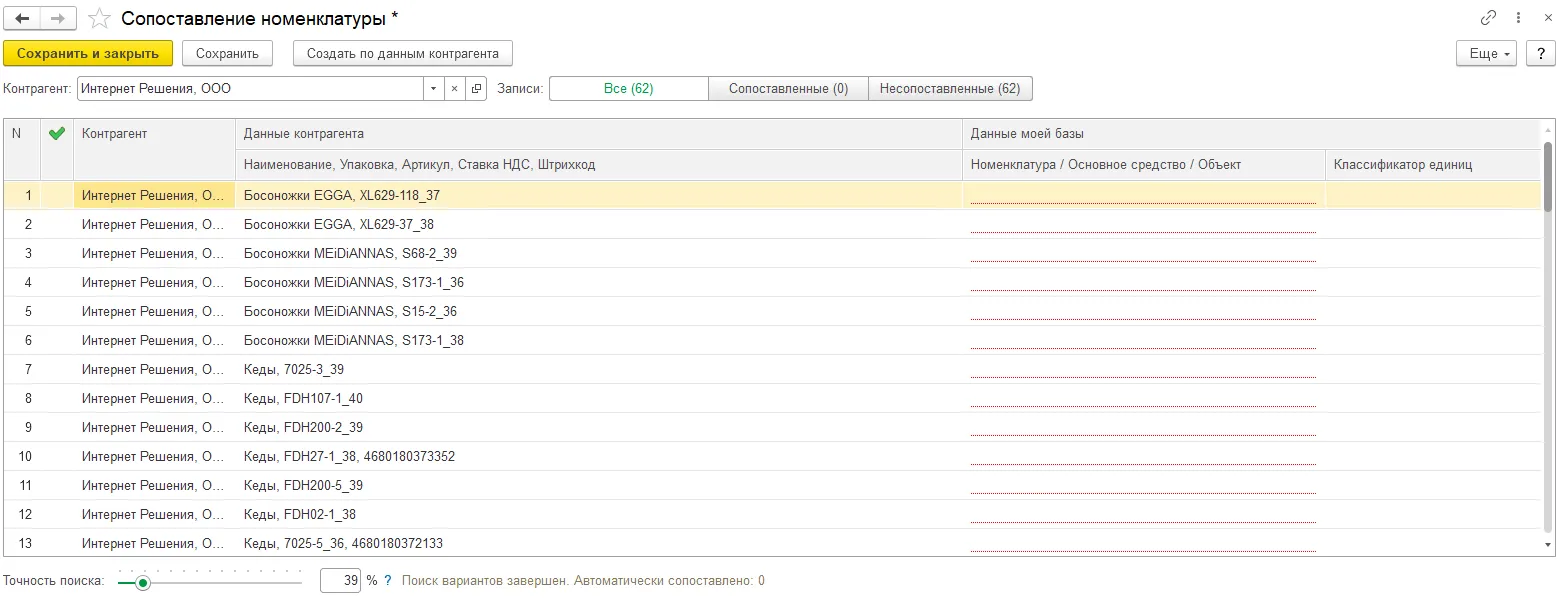The image size is (1561, 598).
Task: Open the Контрагент record using the open icon
Action: click(x=476, y=88)
